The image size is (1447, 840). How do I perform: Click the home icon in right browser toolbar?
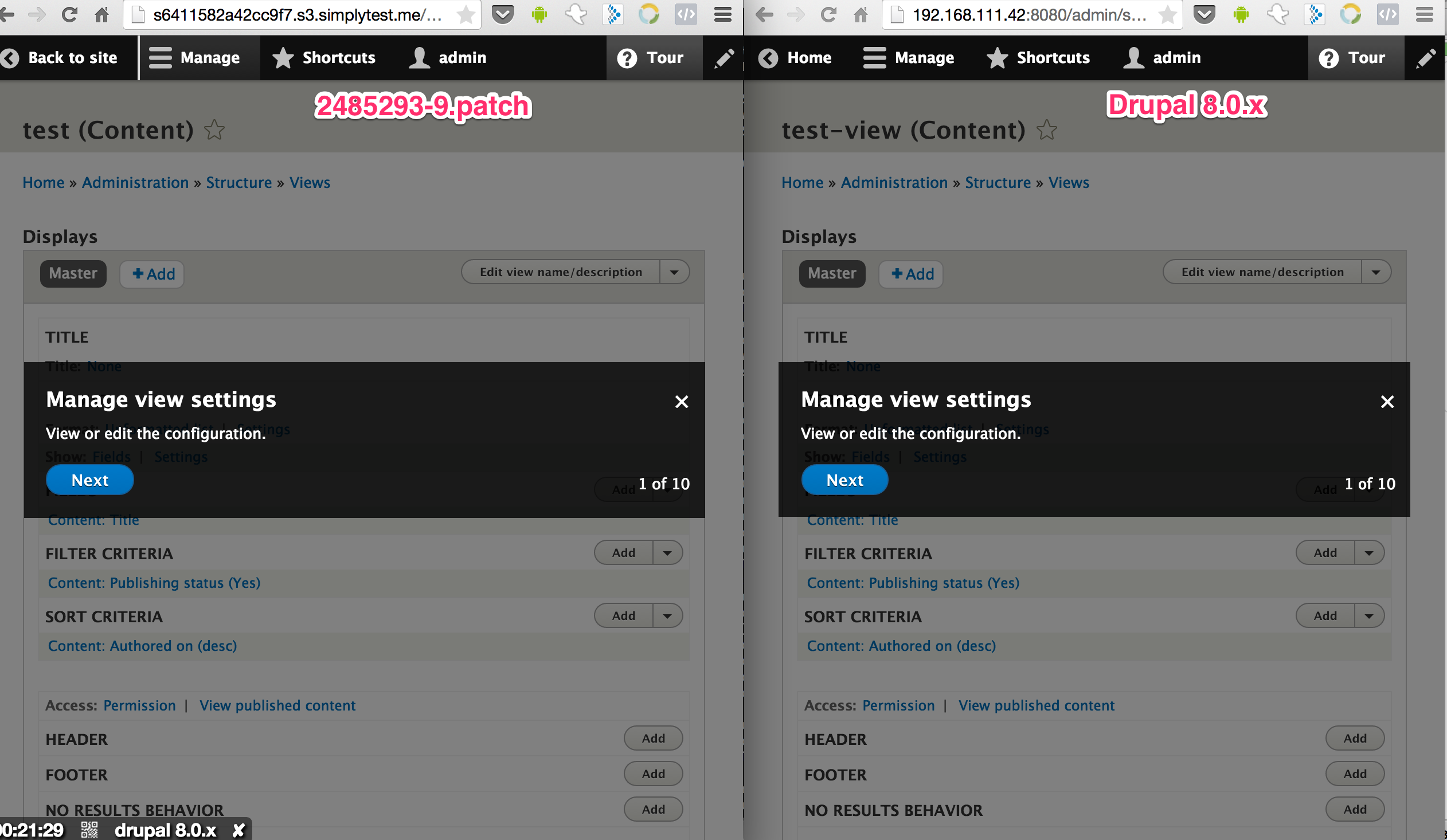click(860, 14)
